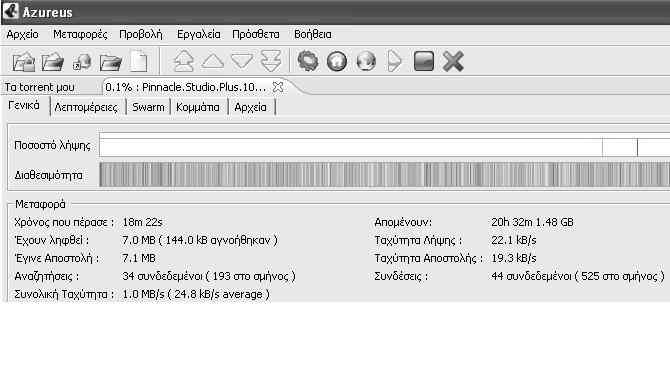The width and height of the screenshot is (670, 384).
Task: Open the Προβολή menu
Action: 141,35
